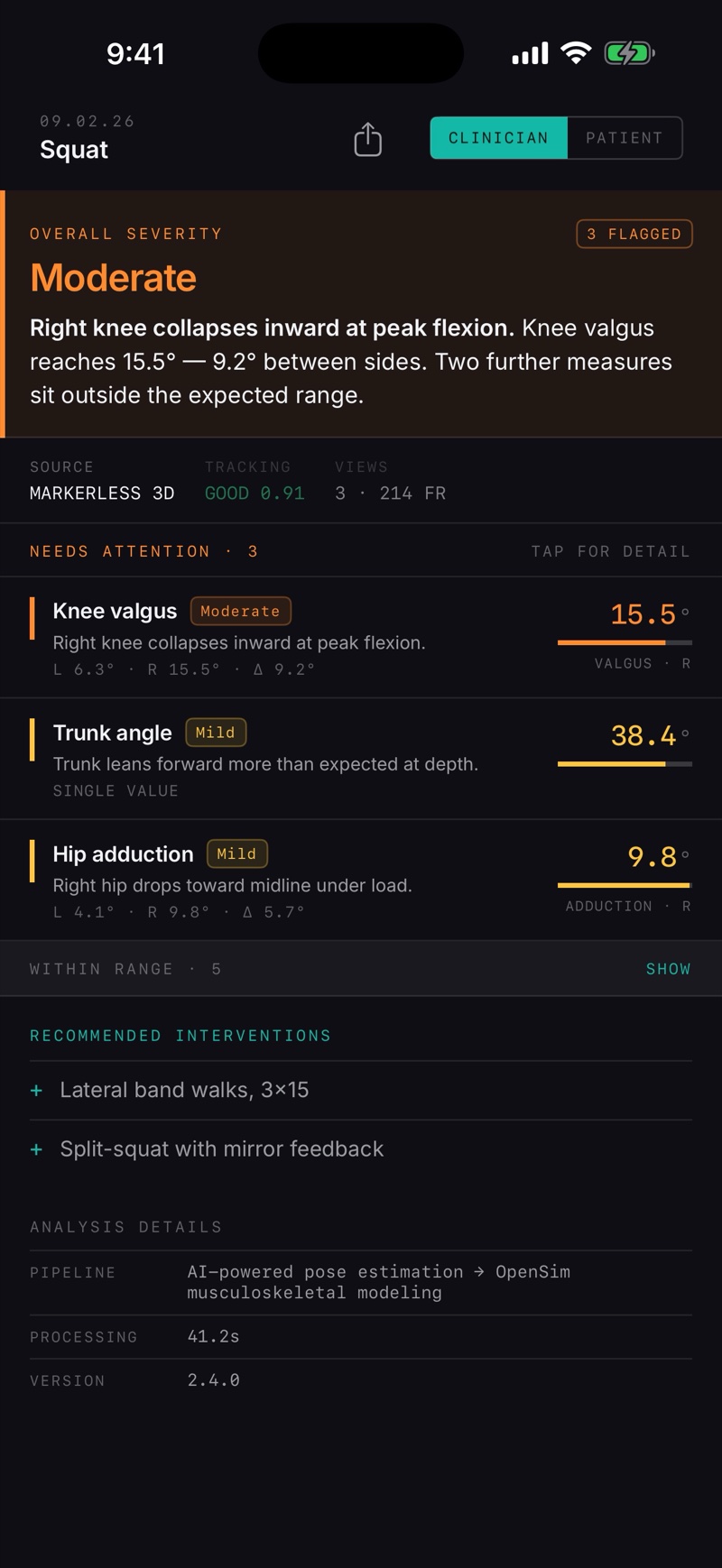Tap the Squat session title
Viewport: 722px width, 1568px height.
pyautogui.click(x=74, y=150)
